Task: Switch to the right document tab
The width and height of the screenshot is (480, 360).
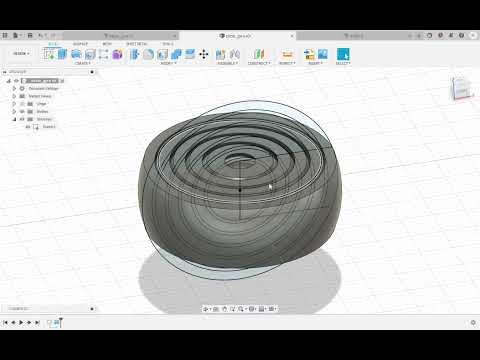Action: (x=353, y=35)
